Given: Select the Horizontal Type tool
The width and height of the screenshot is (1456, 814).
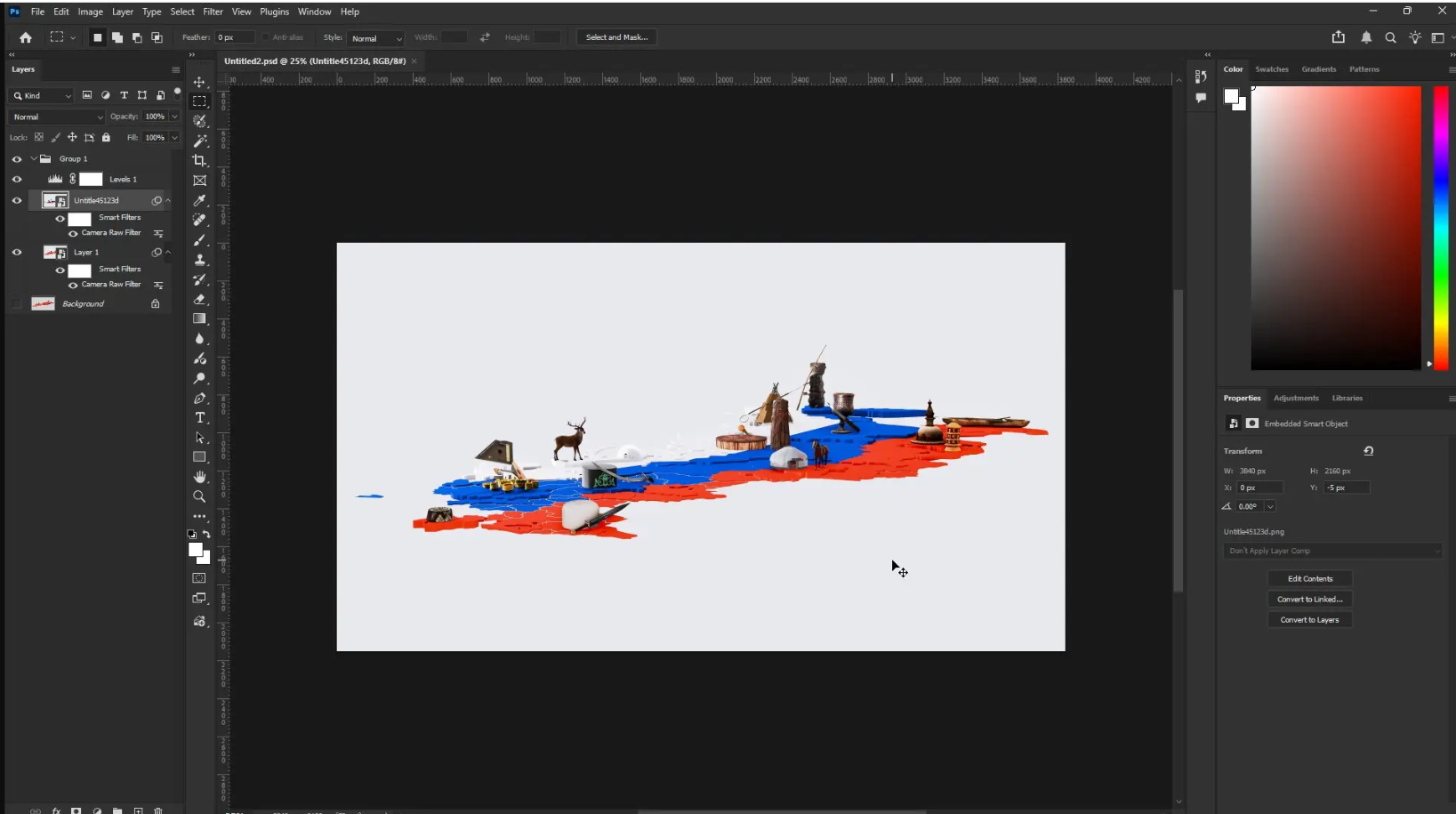Looking at the screenshot, I should click(199, 418).
